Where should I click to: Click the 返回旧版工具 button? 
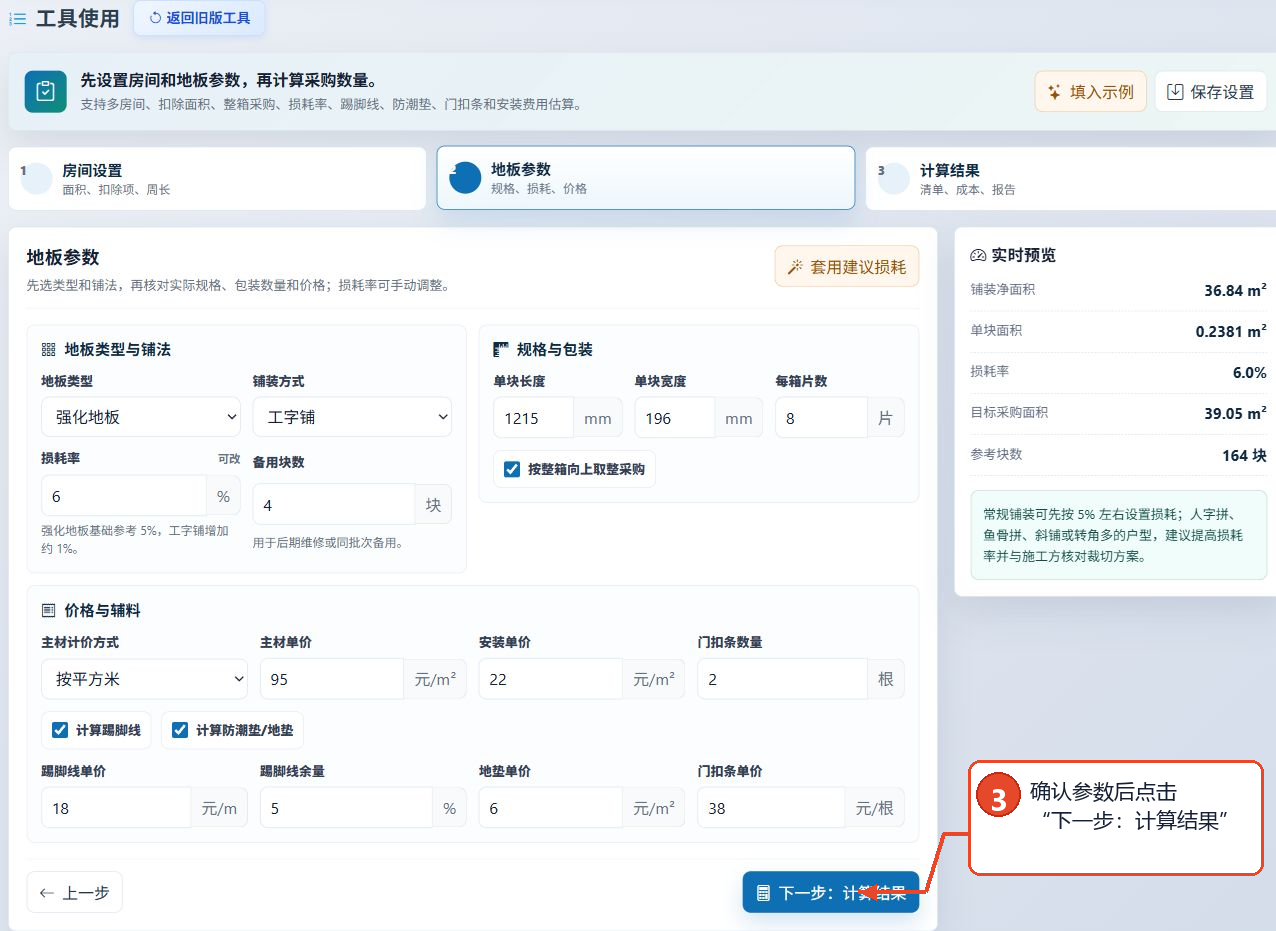point(199,18)
